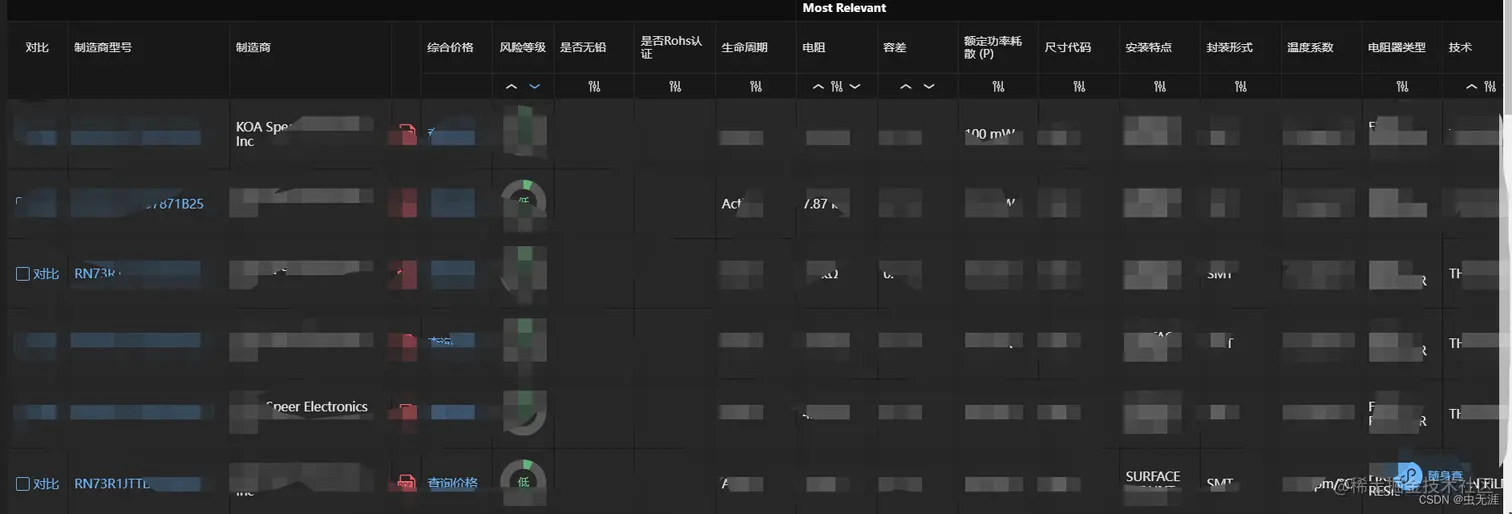Click the floating 随身查 button
This screenshot has width=1512, height=514.
coord(1432,476)
